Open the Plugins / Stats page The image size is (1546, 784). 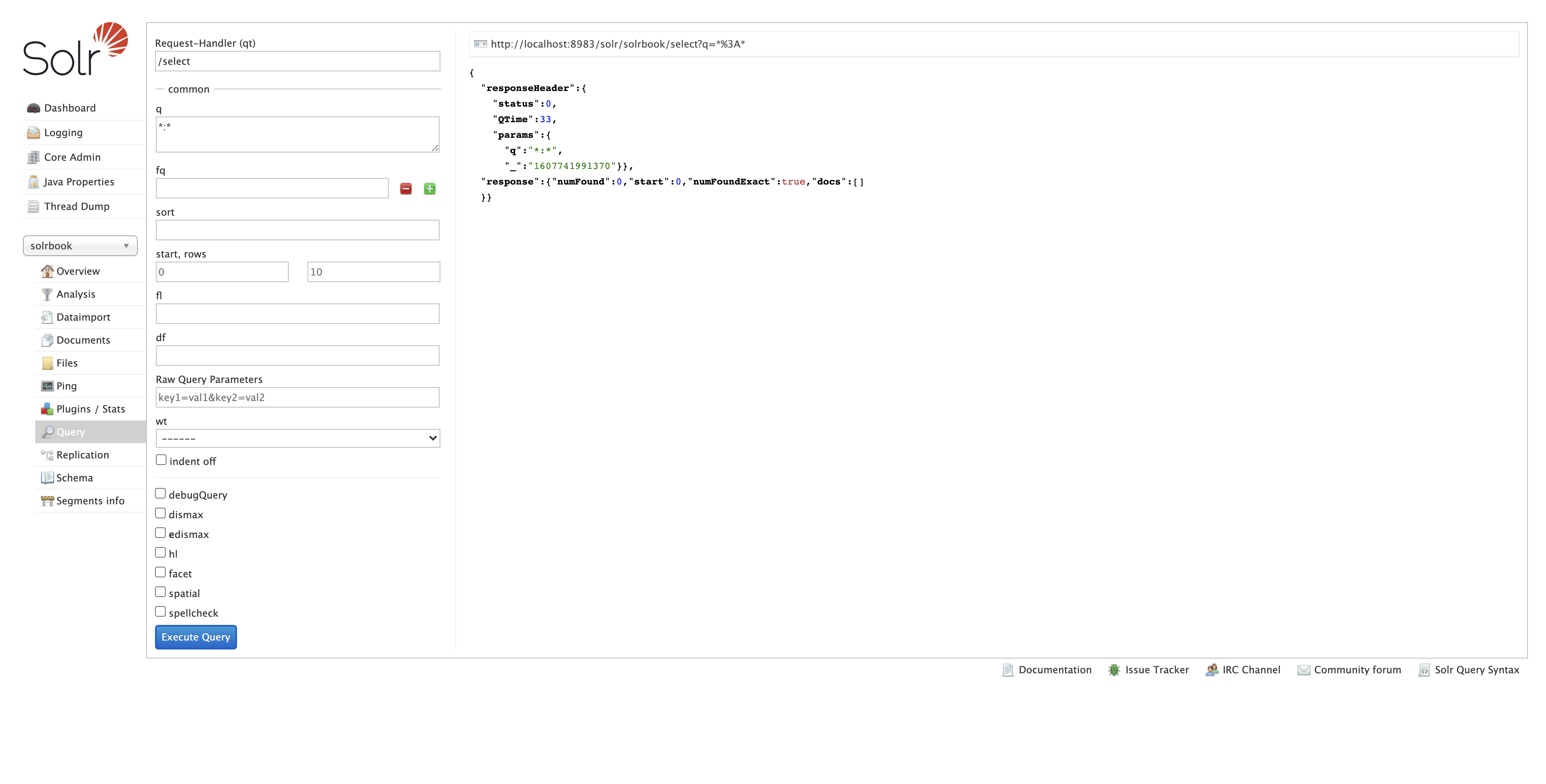(91, 409)
